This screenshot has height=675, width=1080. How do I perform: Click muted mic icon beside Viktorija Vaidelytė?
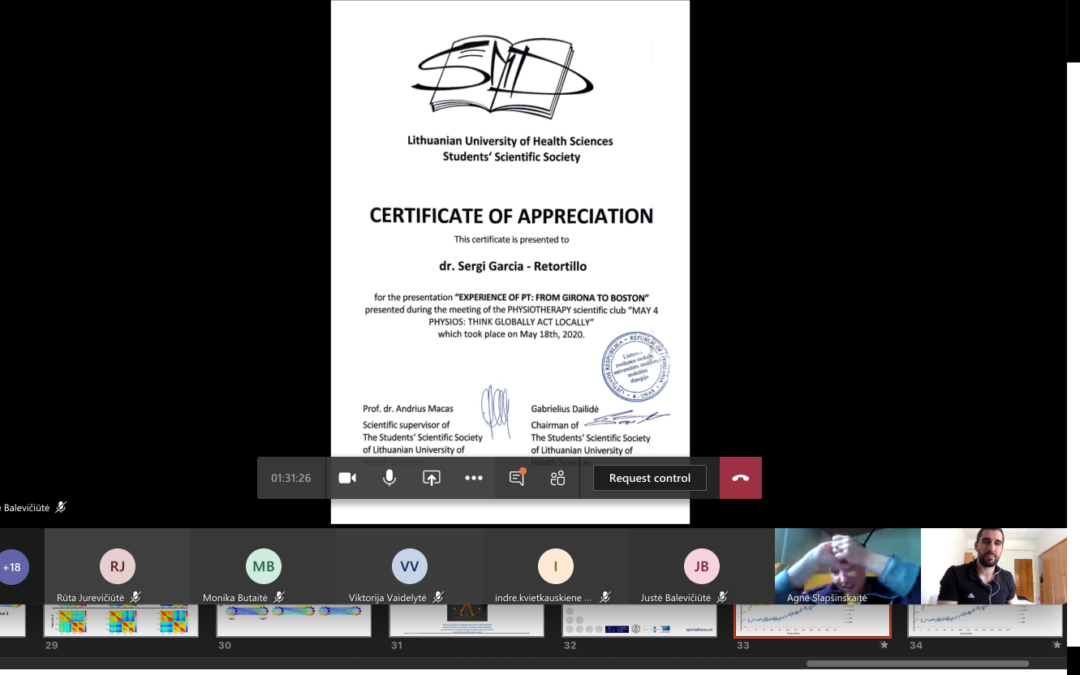(x=438, y=597)
